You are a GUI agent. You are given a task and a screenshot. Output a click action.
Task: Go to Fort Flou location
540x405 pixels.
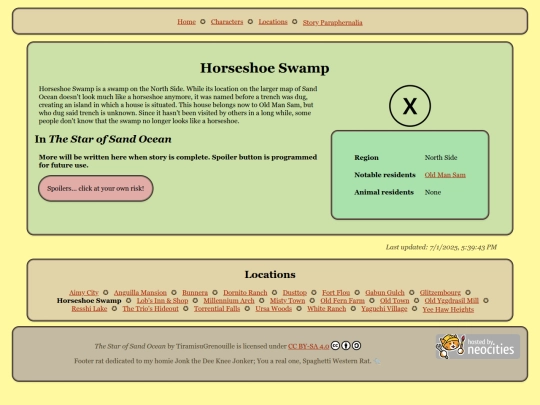(336, 292)
